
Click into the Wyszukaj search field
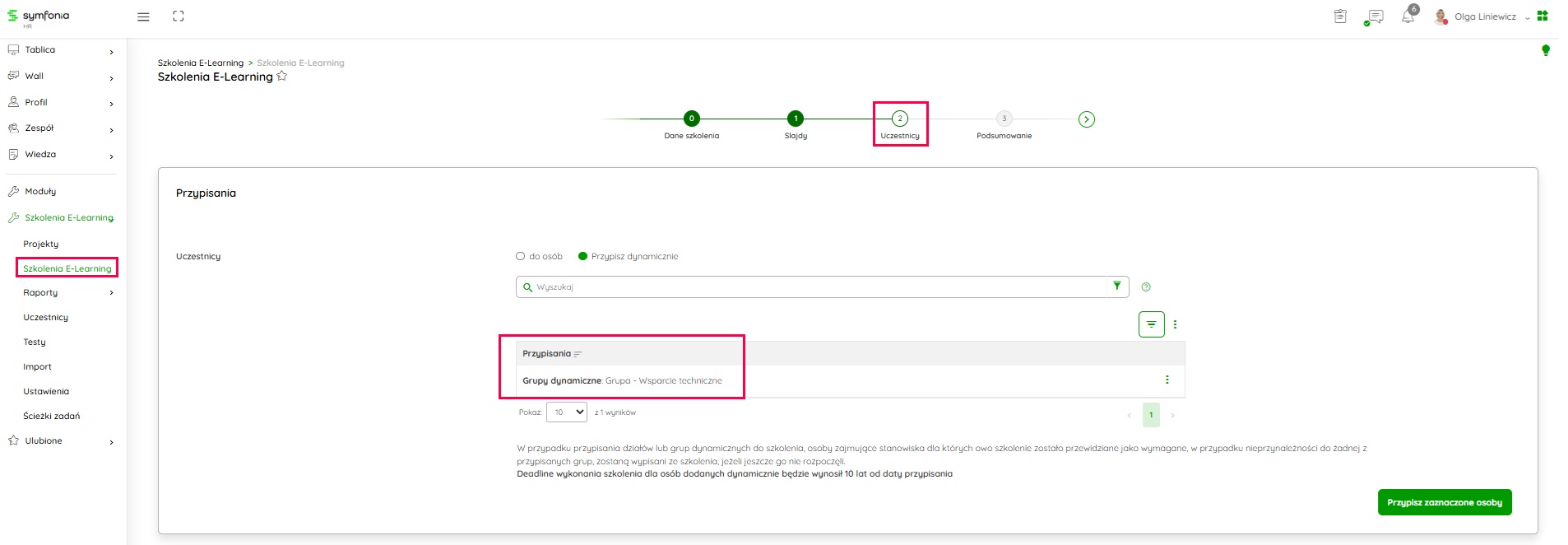click(x=814, y=287)
